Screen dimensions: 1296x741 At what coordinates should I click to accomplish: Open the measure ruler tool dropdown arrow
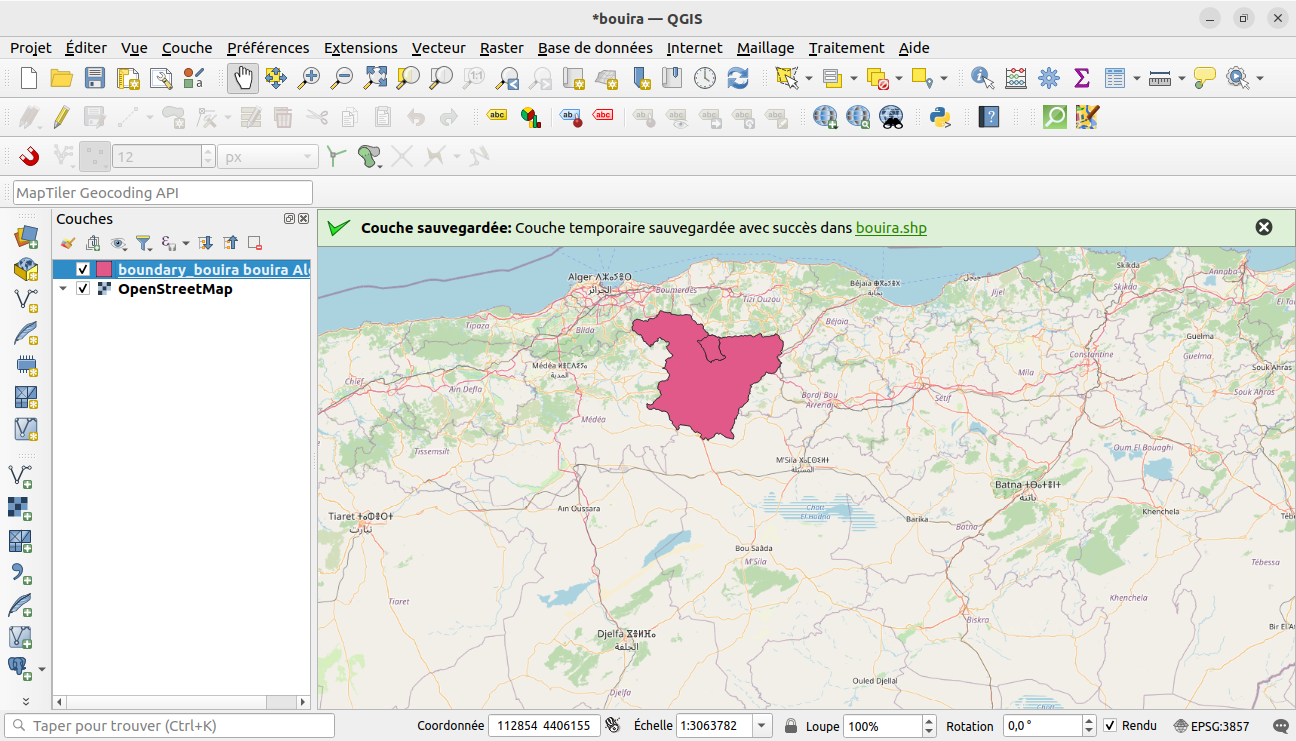(1182, 78)
